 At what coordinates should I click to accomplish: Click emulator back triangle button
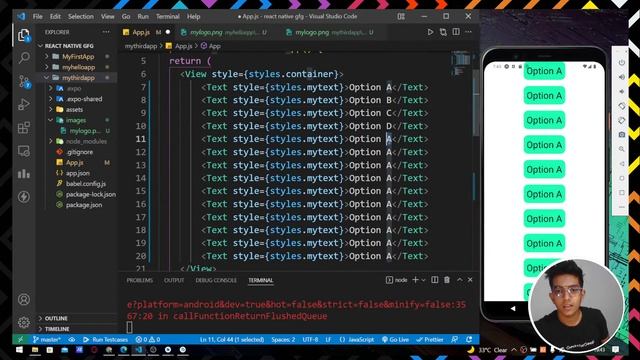coord(622,164)
